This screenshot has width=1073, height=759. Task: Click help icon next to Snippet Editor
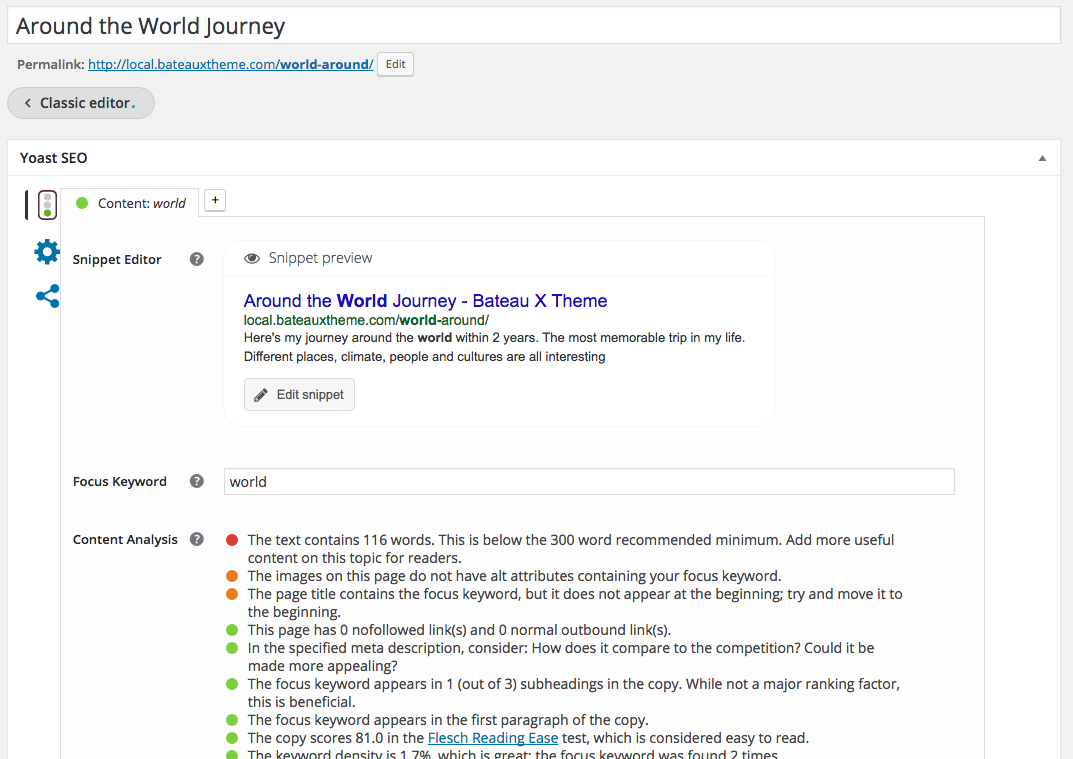coord(196,259)
